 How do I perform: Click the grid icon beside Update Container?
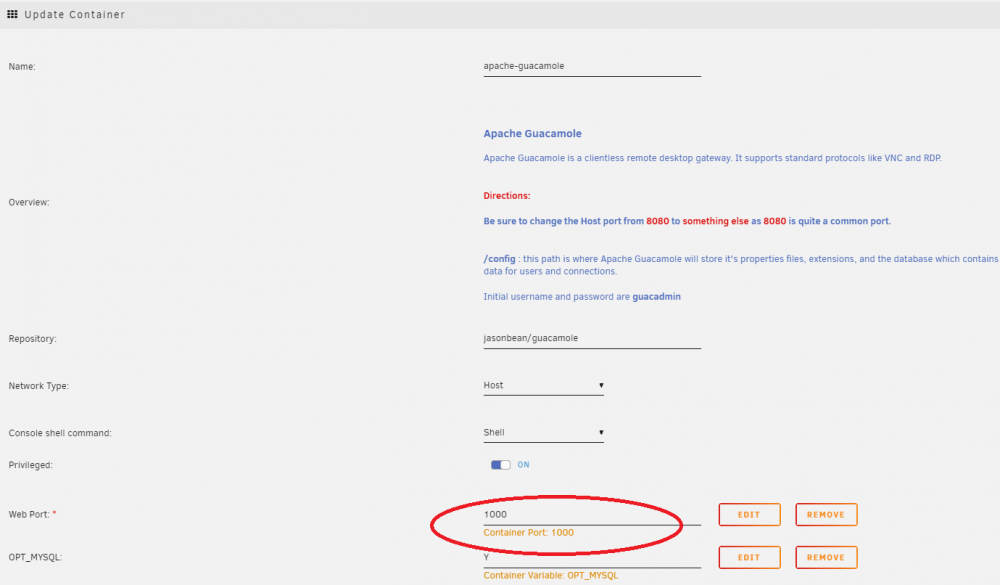click(x=12, y=14)
